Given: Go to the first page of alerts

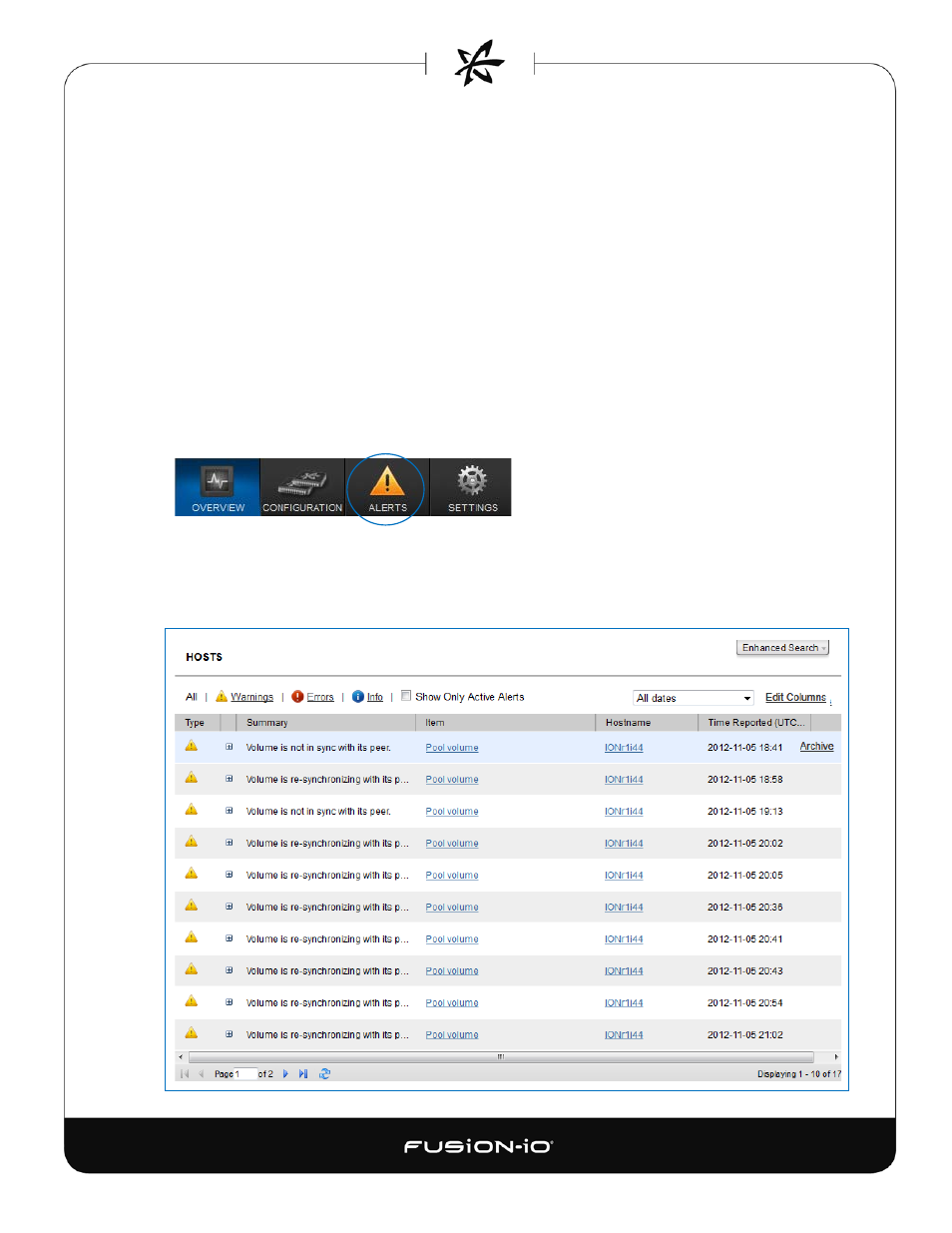Looking at the screenshot, I should pyautogui.click(x=185, y=1074).
